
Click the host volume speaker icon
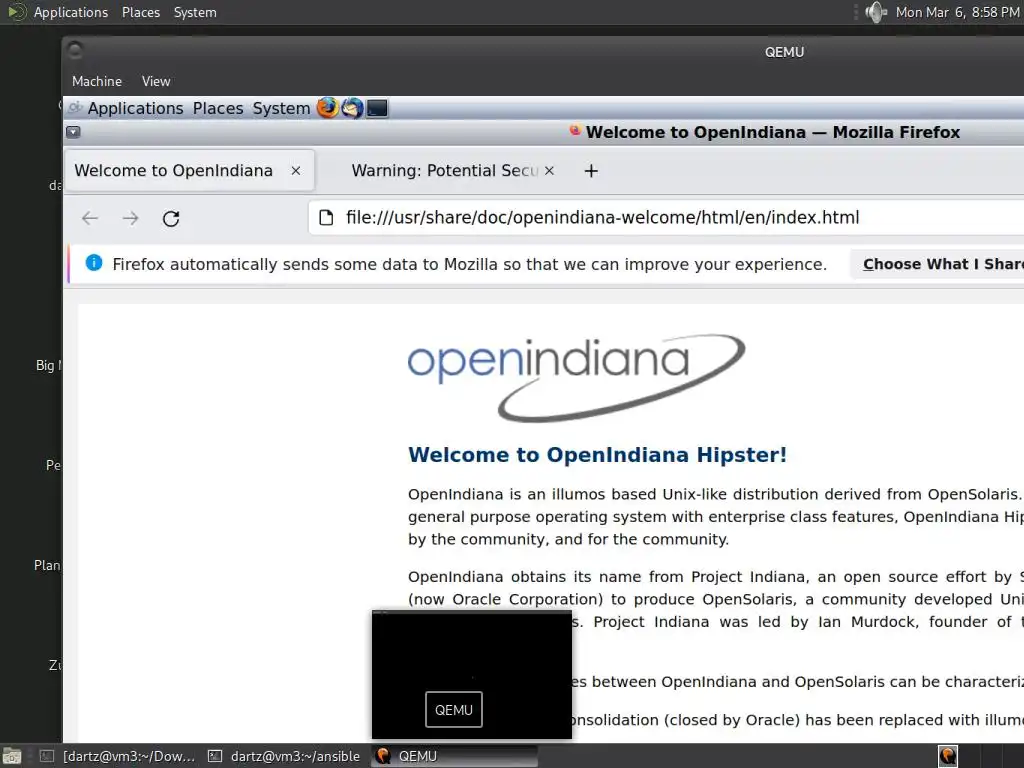pyautogui.click(x=876, y=12)
